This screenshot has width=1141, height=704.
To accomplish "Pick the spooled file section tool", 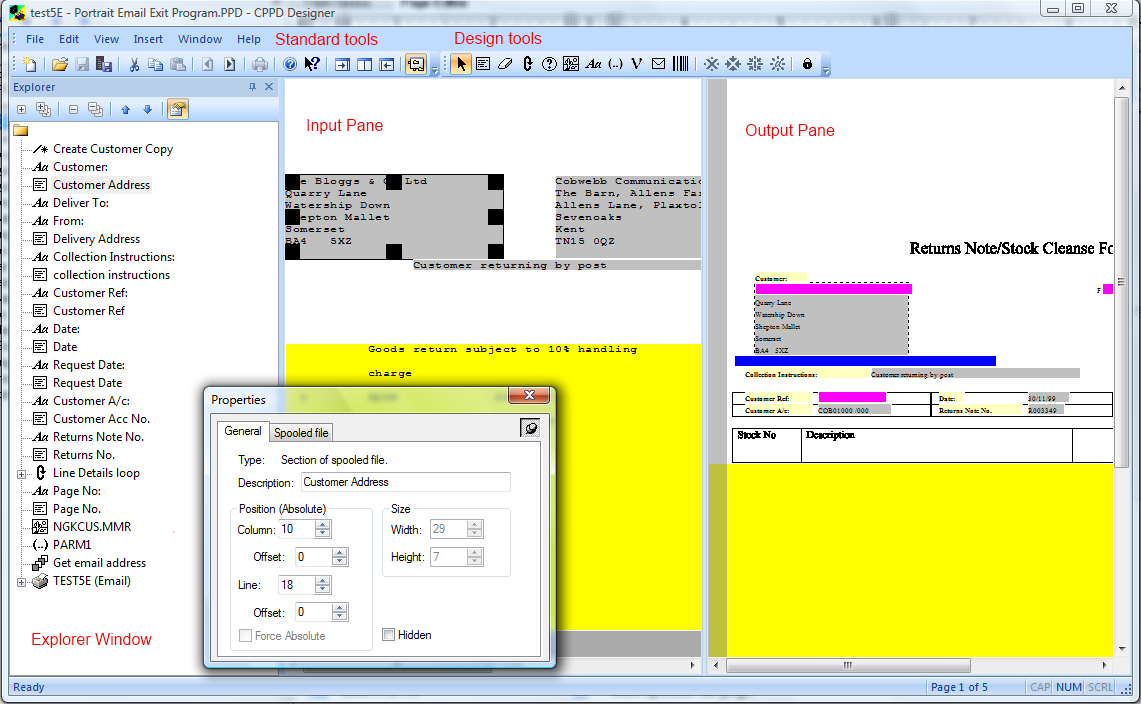I will 483,64.
